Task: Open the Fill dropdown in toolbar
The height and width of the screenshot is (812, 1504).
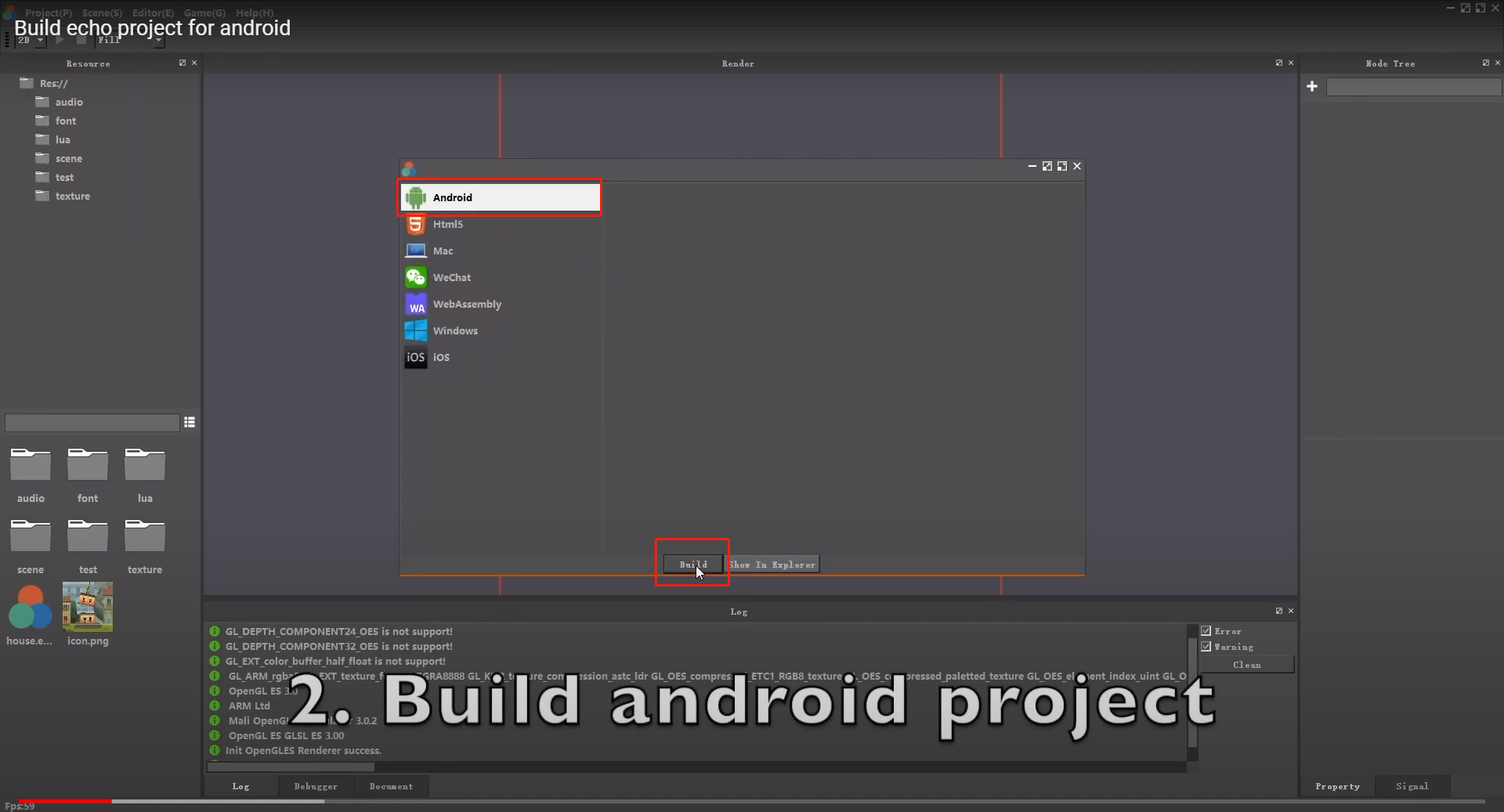Action: tap(130, 41)
